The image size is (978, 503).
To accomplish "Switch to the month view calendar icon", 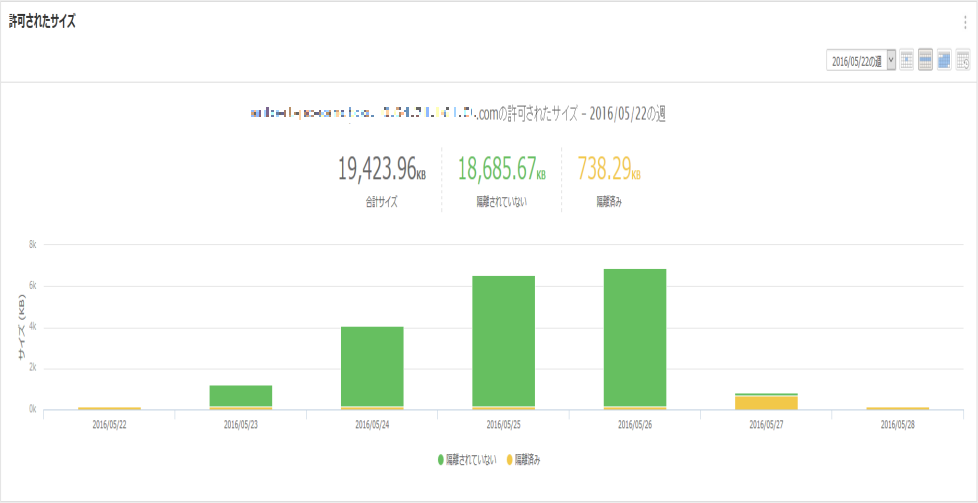I will [944, 61].
